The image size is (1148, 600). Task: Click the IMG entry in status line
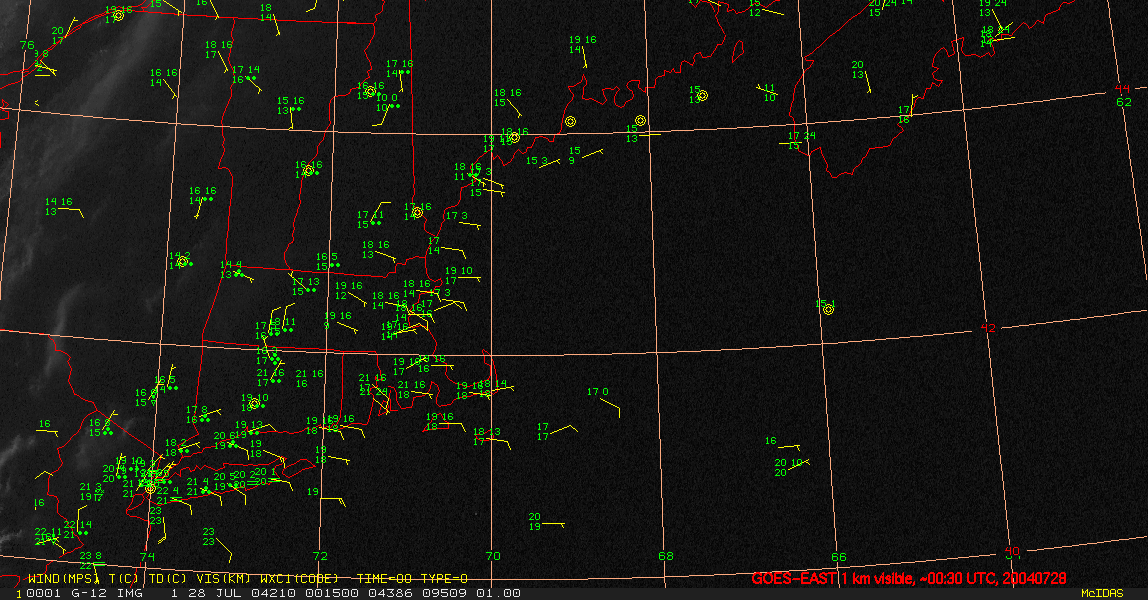[x=129, y=593]
